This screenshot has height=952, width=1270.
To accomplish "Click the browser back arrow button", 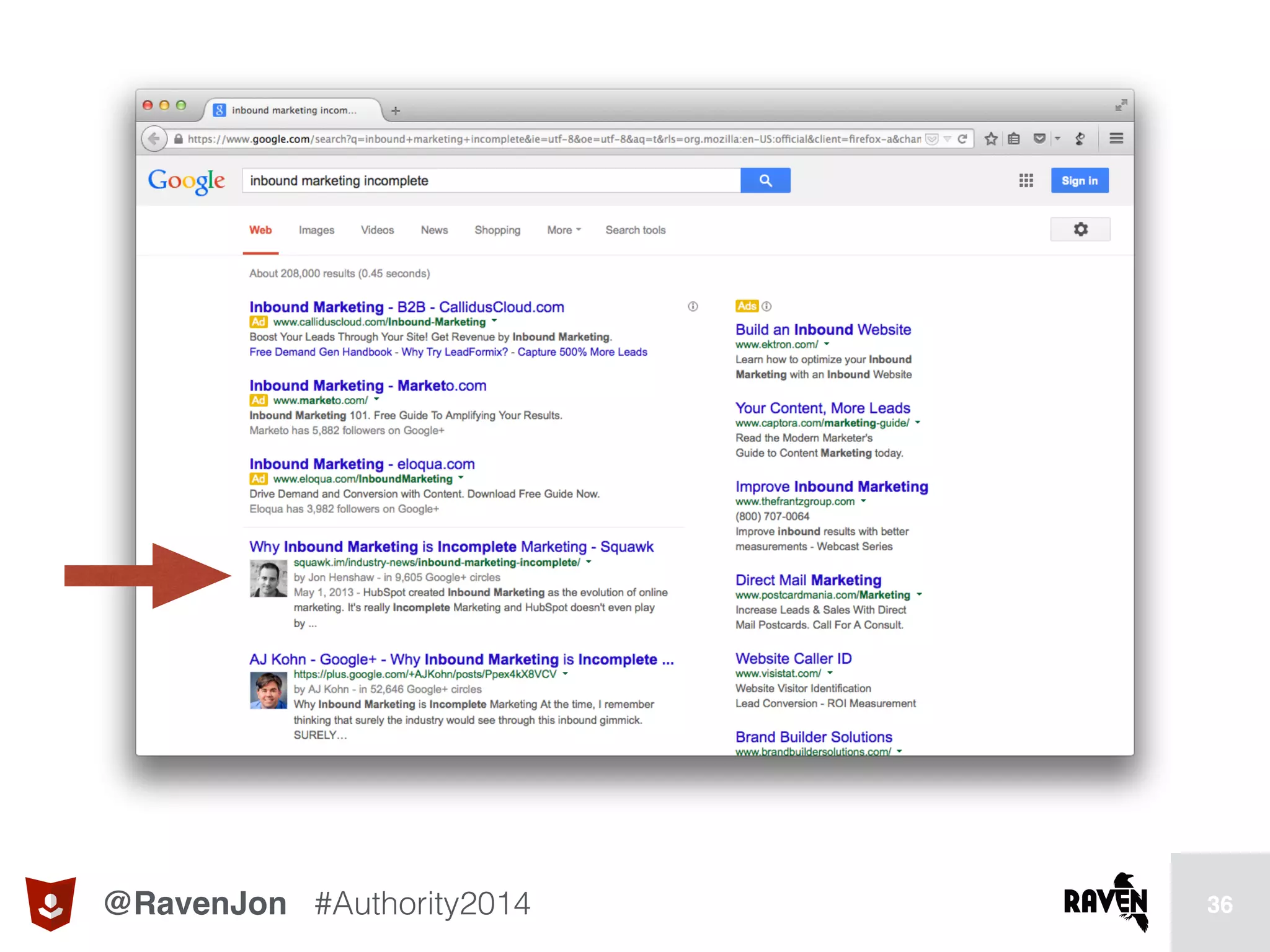I will [154, 138].
